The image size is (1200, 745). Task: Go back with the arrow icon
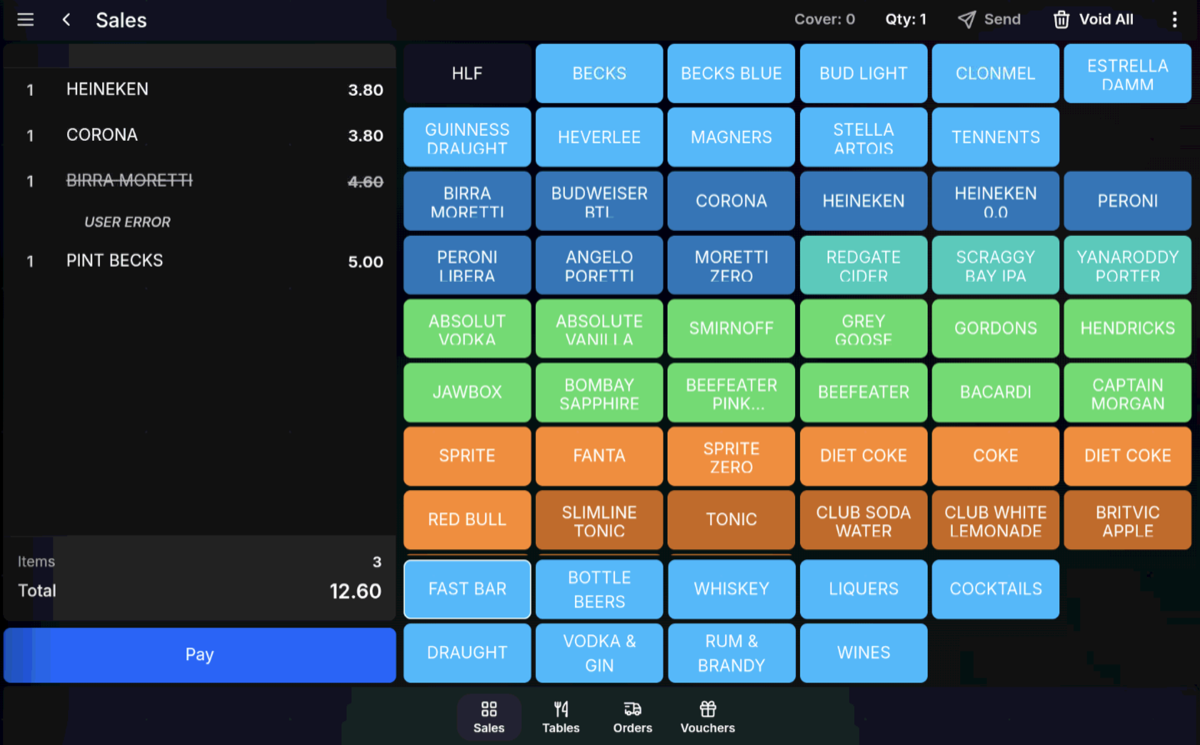pyautogui.click(x=66, y=20)
